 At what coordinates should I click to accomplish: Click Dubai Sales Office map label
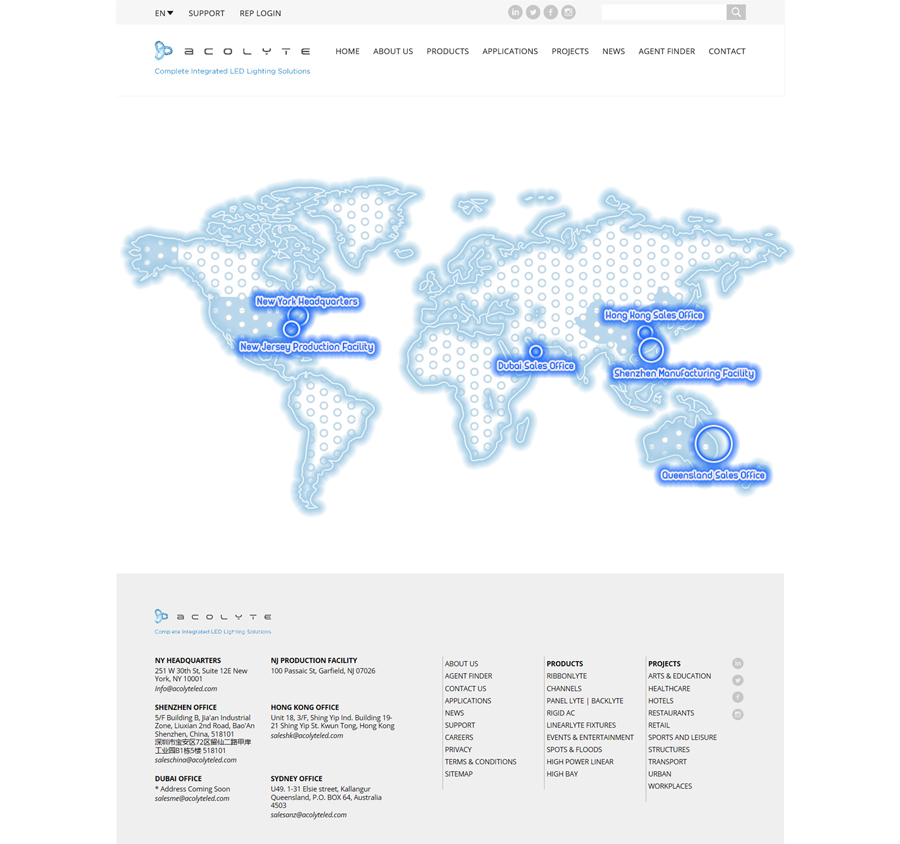tap(536, 366)
